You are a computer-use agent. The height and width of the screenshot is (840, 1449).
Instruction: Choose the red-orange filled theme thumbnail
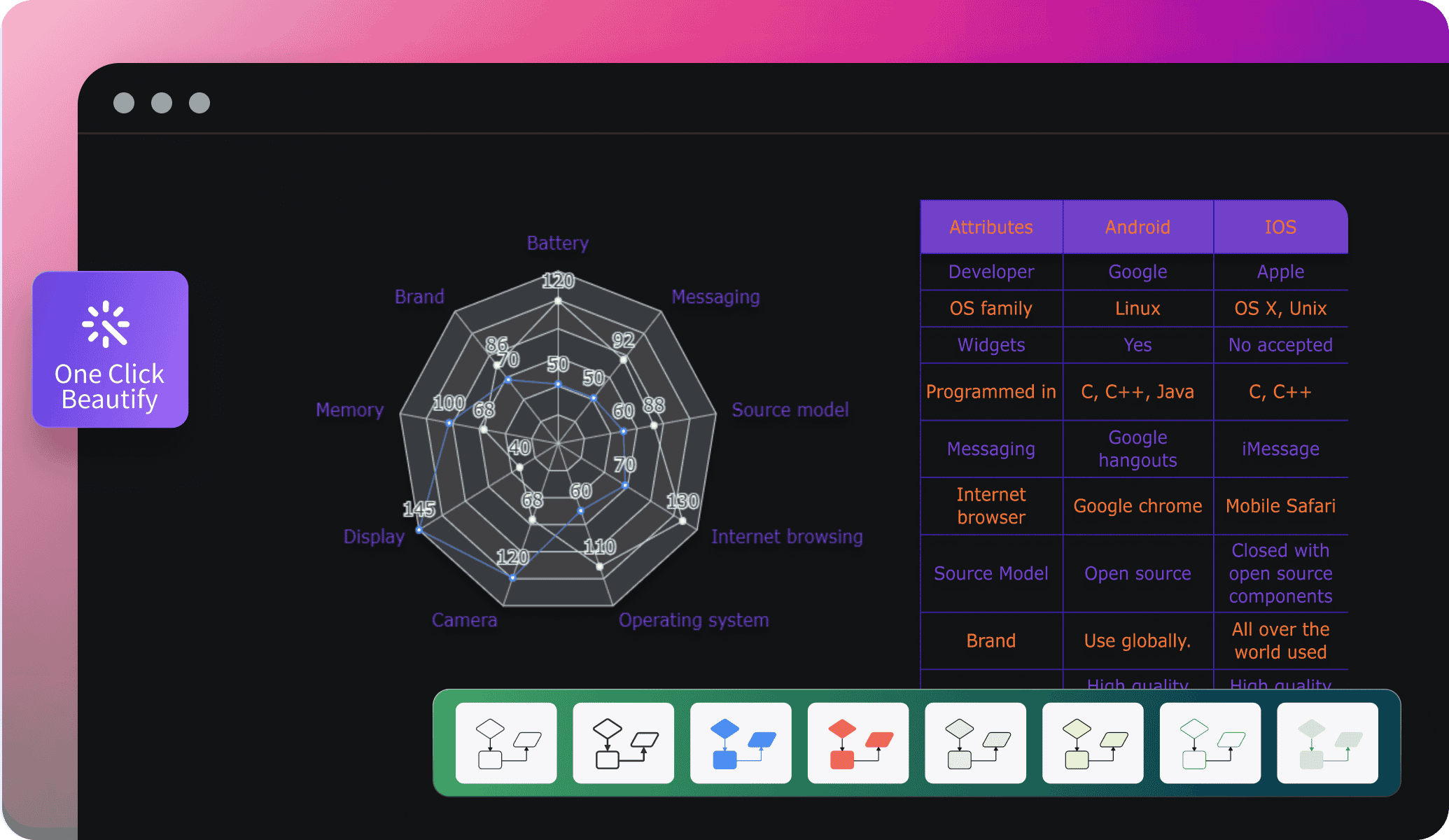(x=858, y=743)
